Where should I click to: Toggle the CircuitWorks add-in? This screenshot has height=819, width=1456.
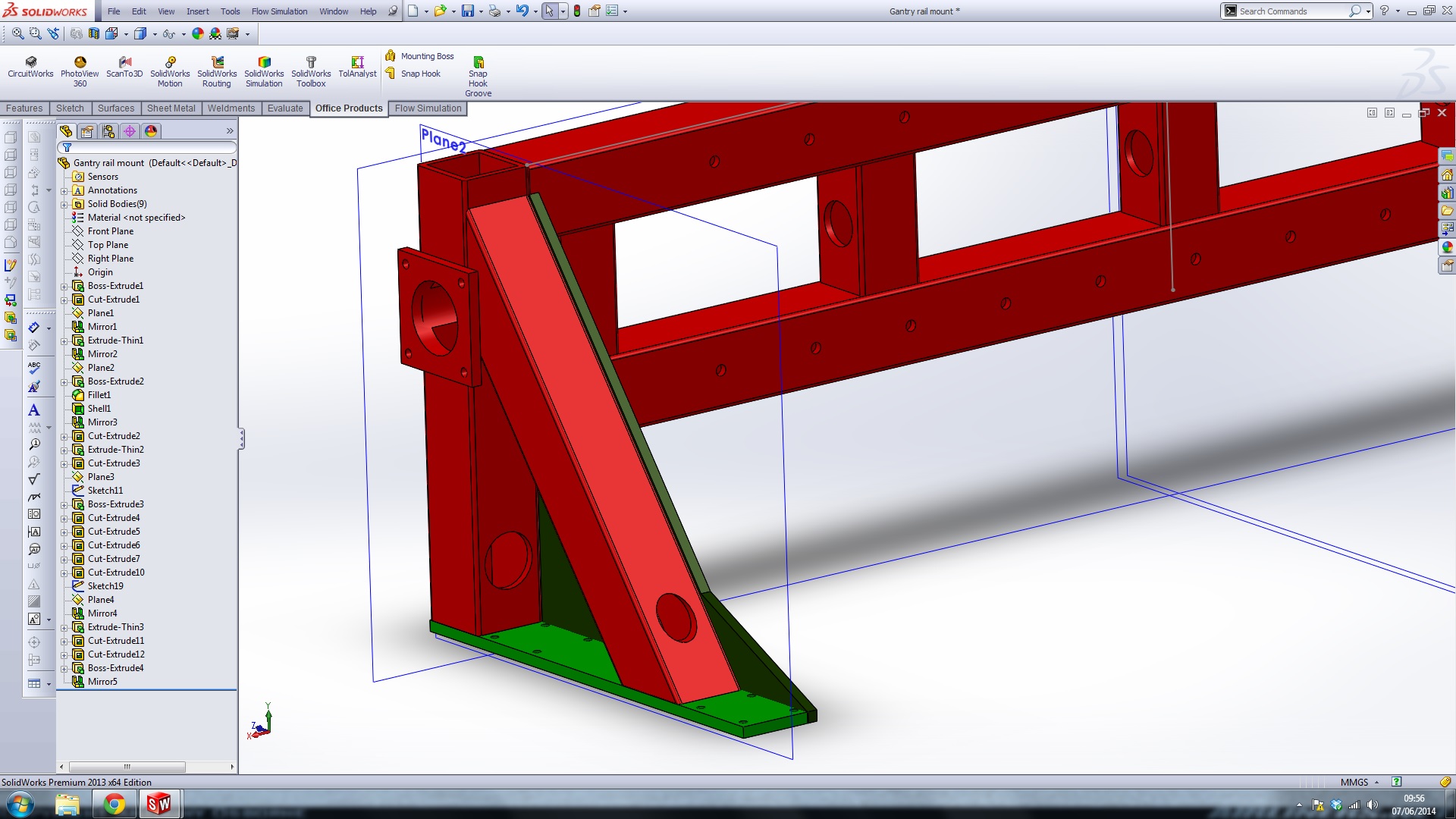30,67
